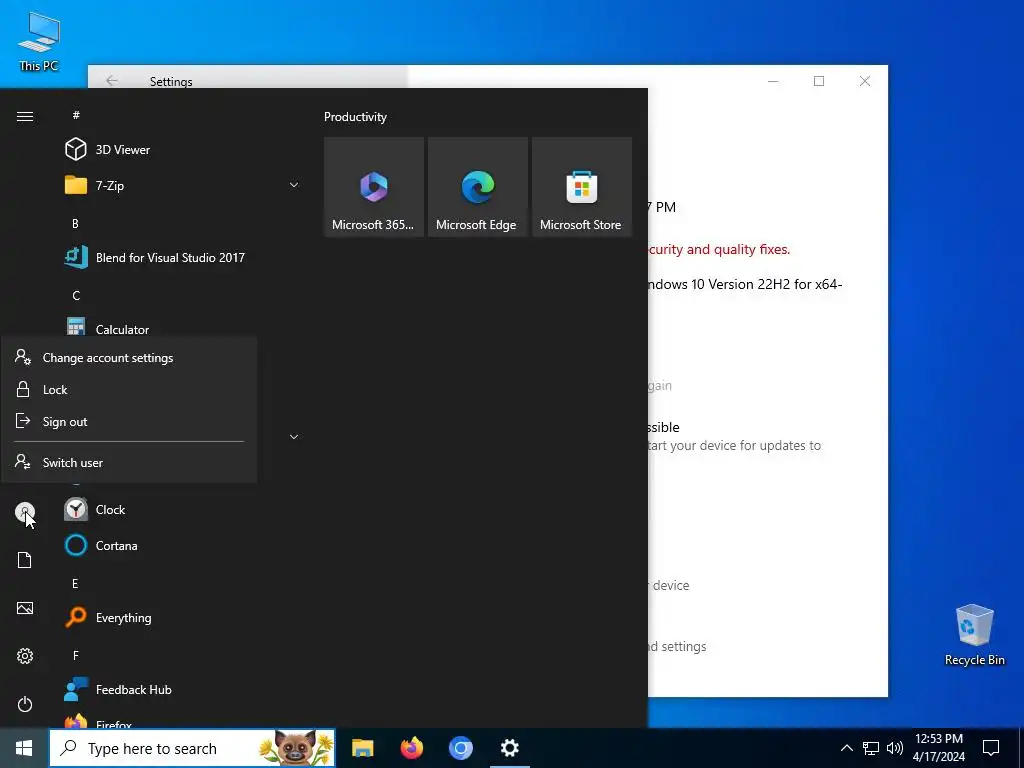Go back in the Settings window
The height and width of the screenshot is (768, 1024).
click(x=112, y=80)
